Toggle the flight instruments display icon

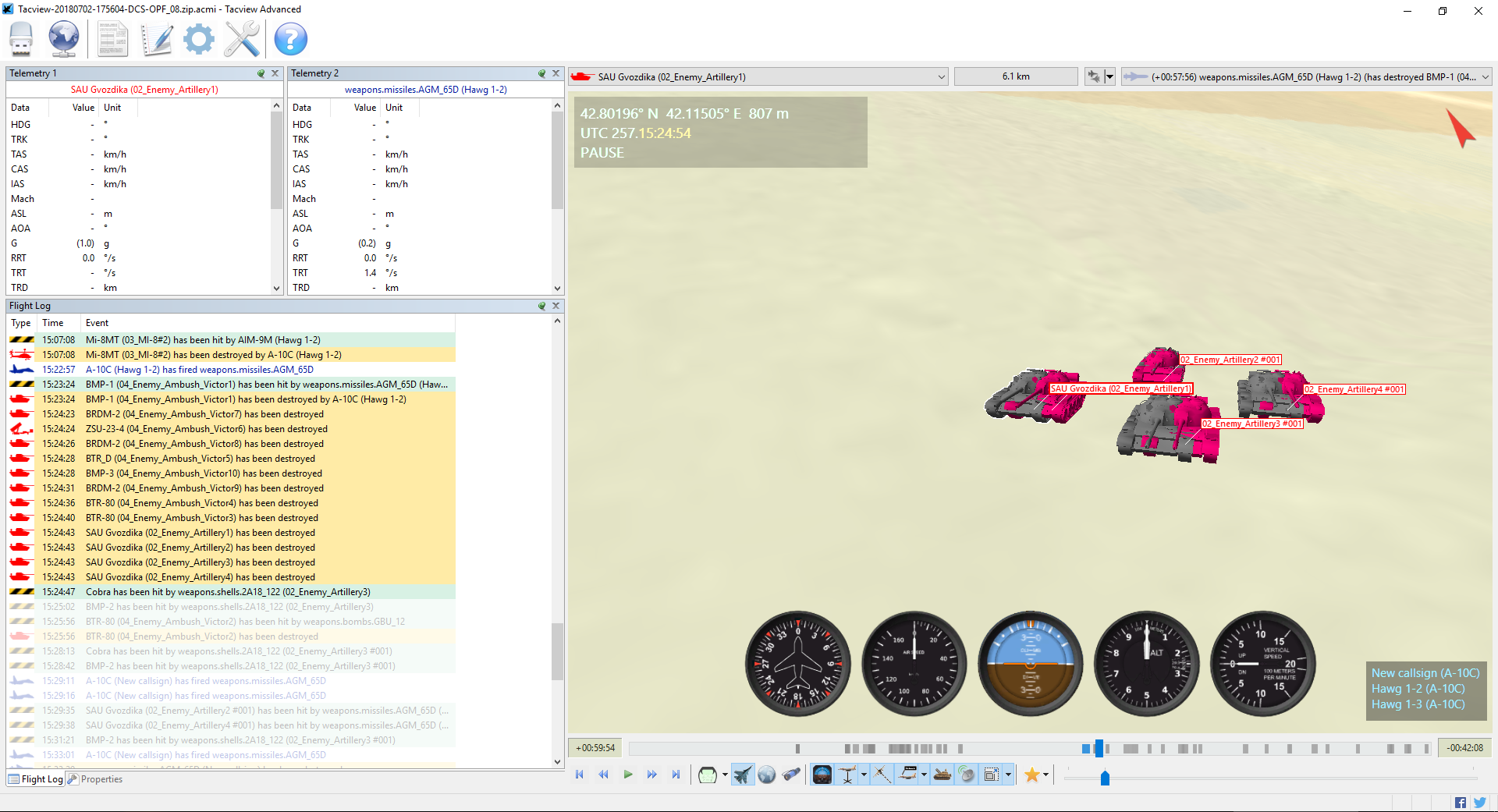tap(822, 775)
